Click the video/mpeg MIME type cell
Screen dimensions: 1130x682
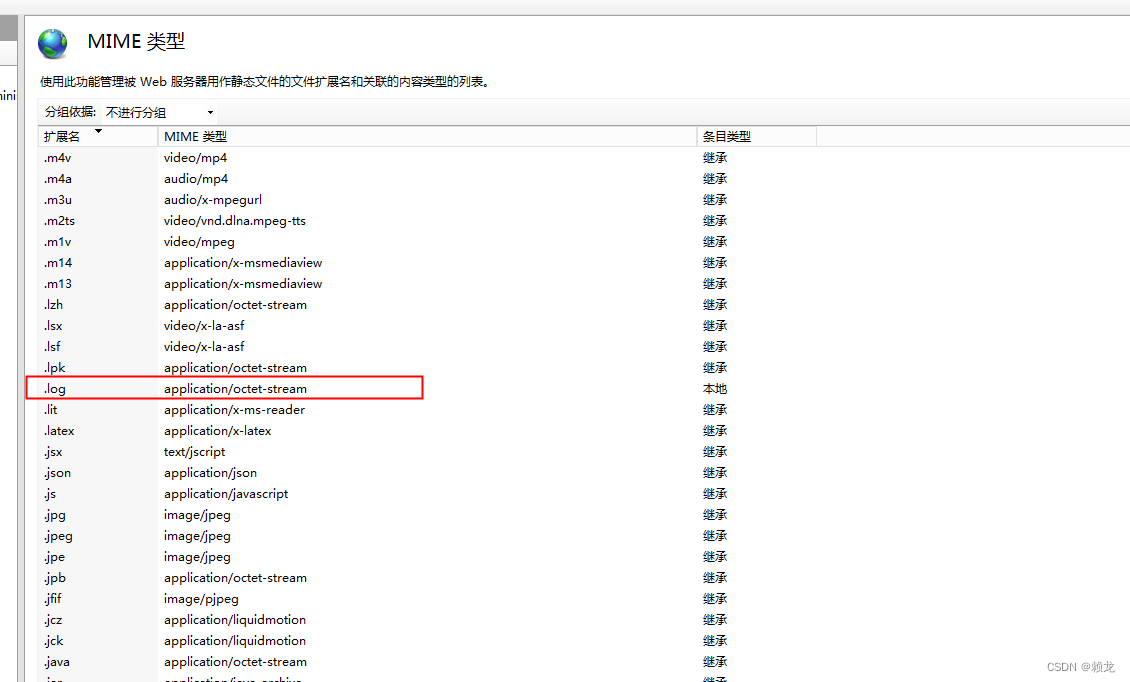tap(199, 242)
